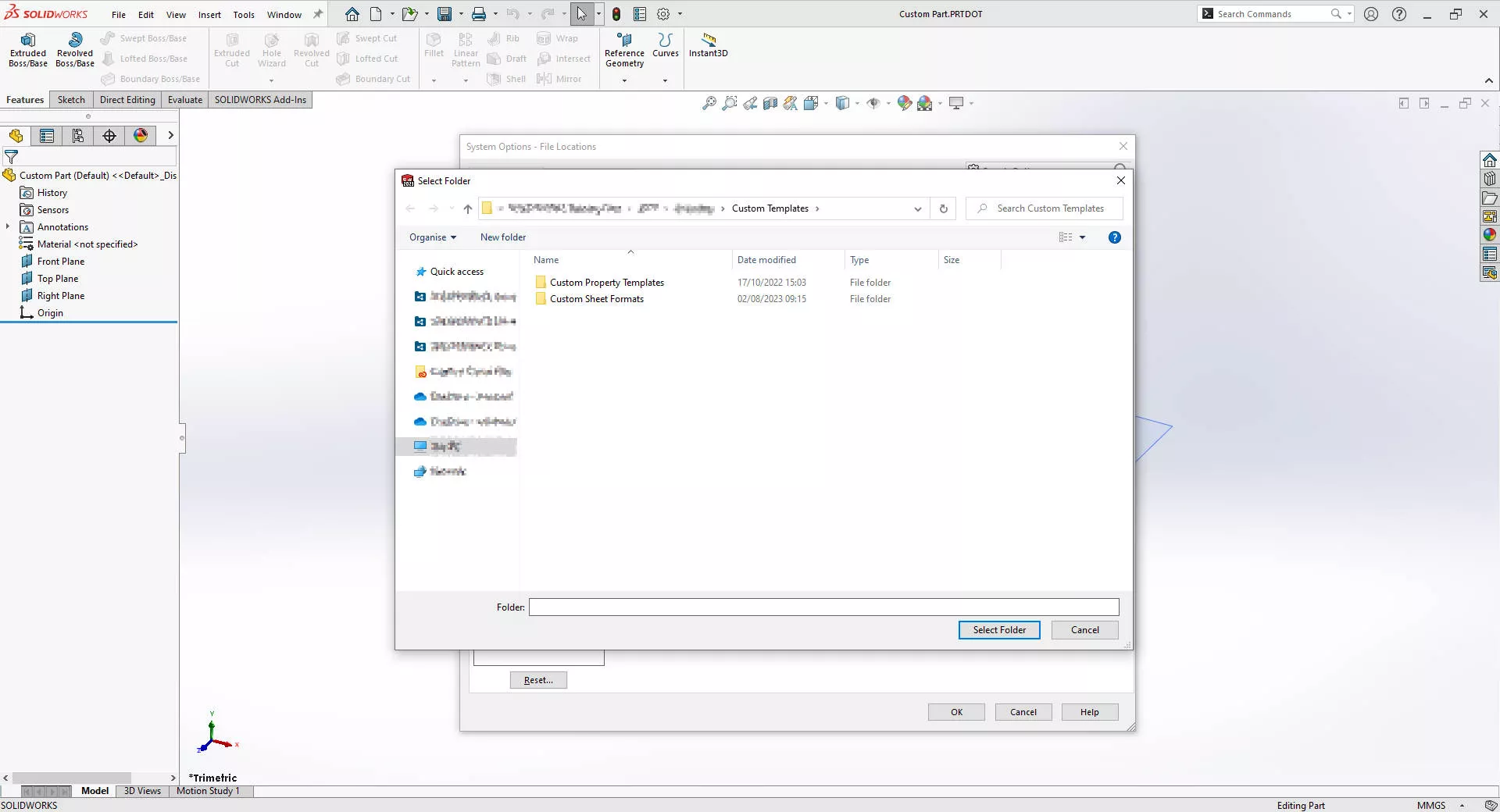This screenshot has width=1500, height=812.
Task: Select the Extruded Boss/Base tool
Action: point(27,48)
